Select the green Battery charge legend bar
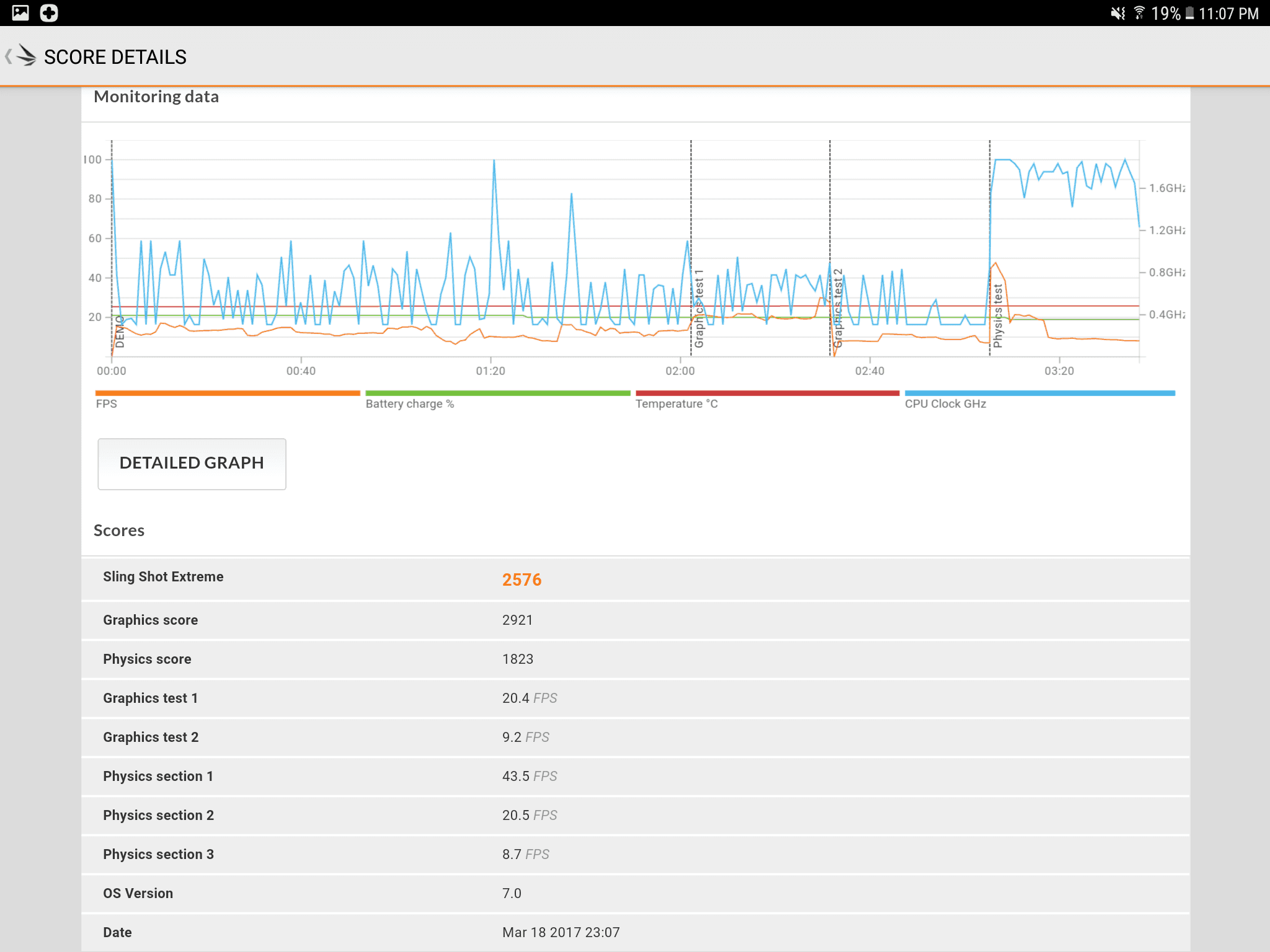 498,393
